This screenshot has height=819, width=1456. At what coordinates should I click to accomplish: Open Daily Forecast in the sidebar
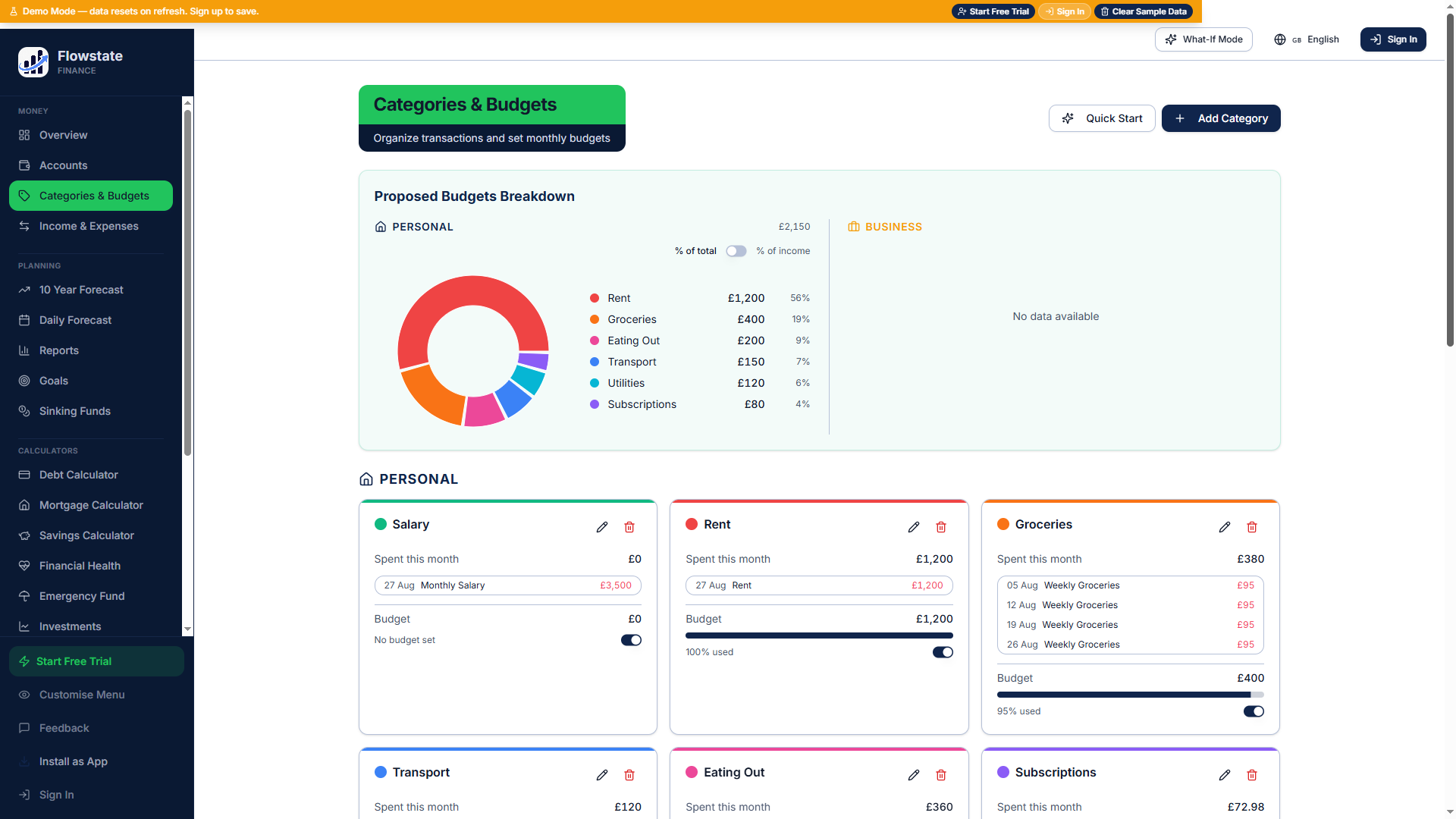(x=91, y=320)
